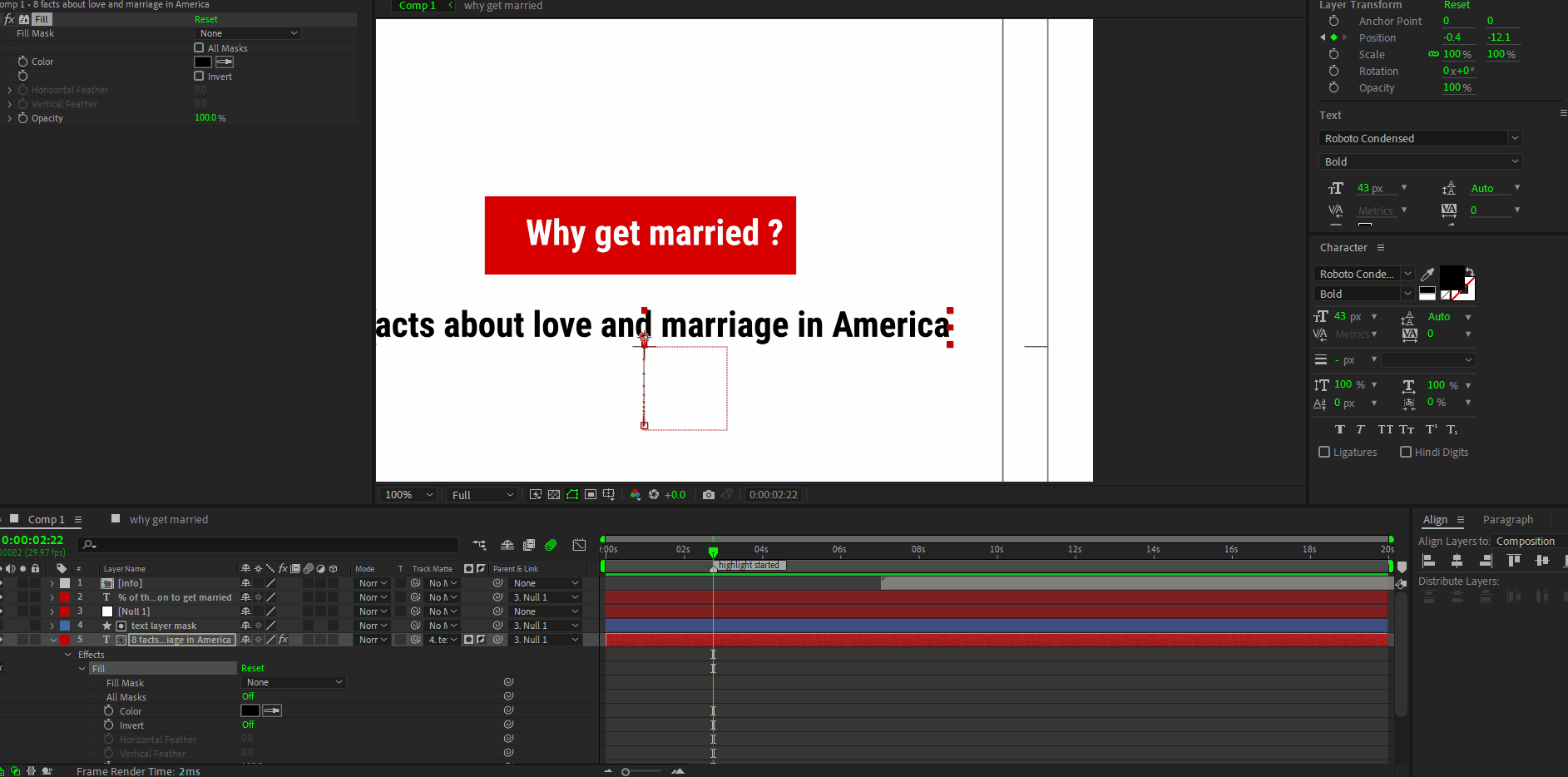
Task: Click the current time 0:00:02:22 display in the timeline
Action: pyautogui.click(x=32, y=540)
